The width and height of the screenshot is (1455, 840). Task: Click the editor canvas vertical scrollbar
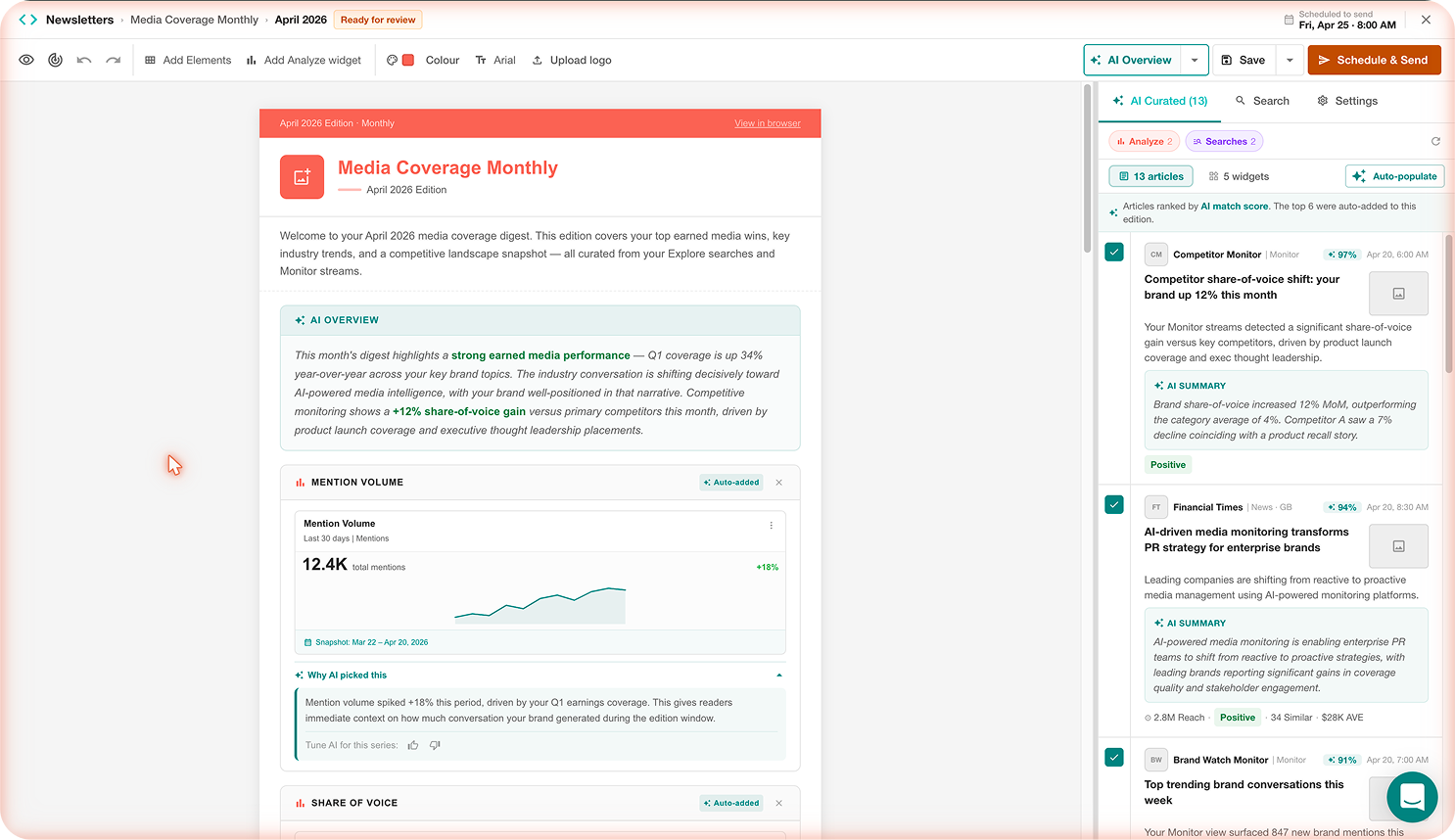coord(1087,169)
